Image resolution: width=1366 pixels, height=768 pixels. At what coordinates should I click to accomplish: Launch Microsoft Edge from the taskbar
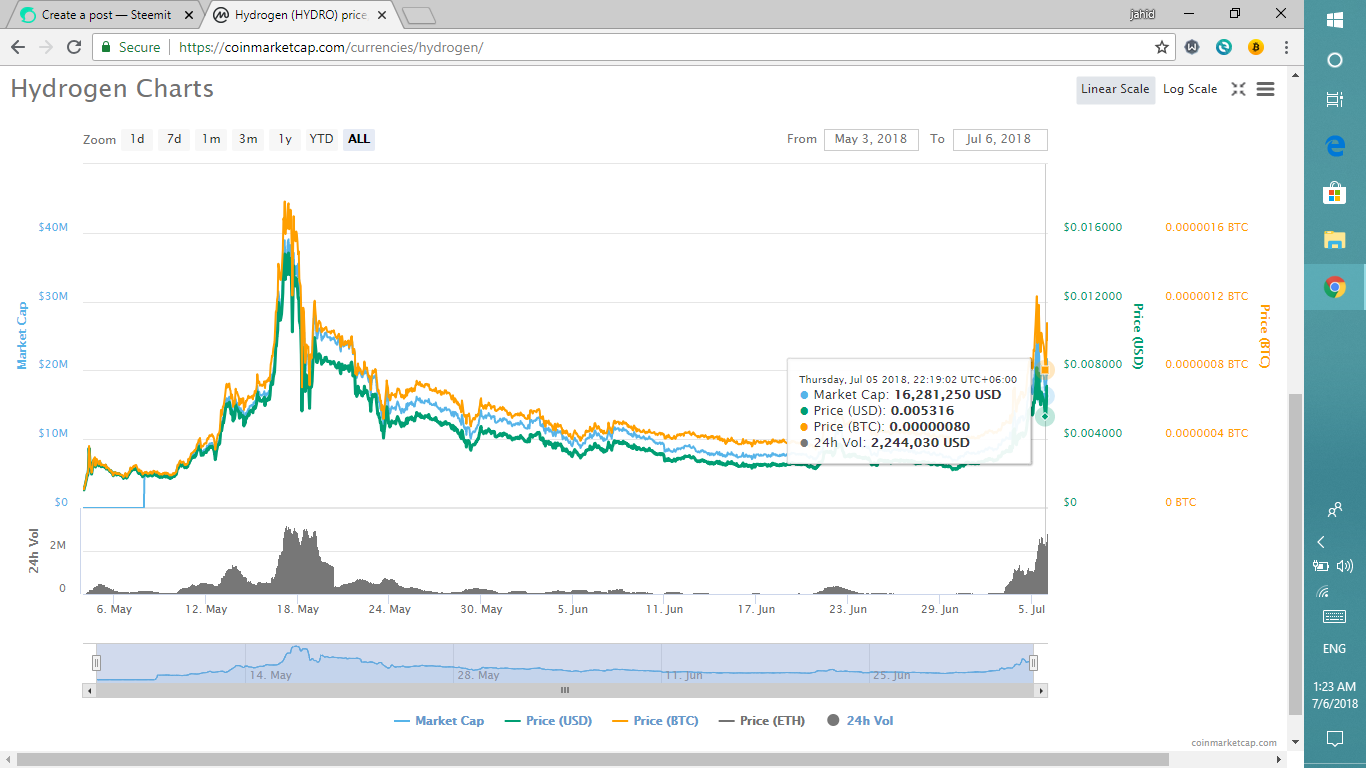tap(1334, 146)
